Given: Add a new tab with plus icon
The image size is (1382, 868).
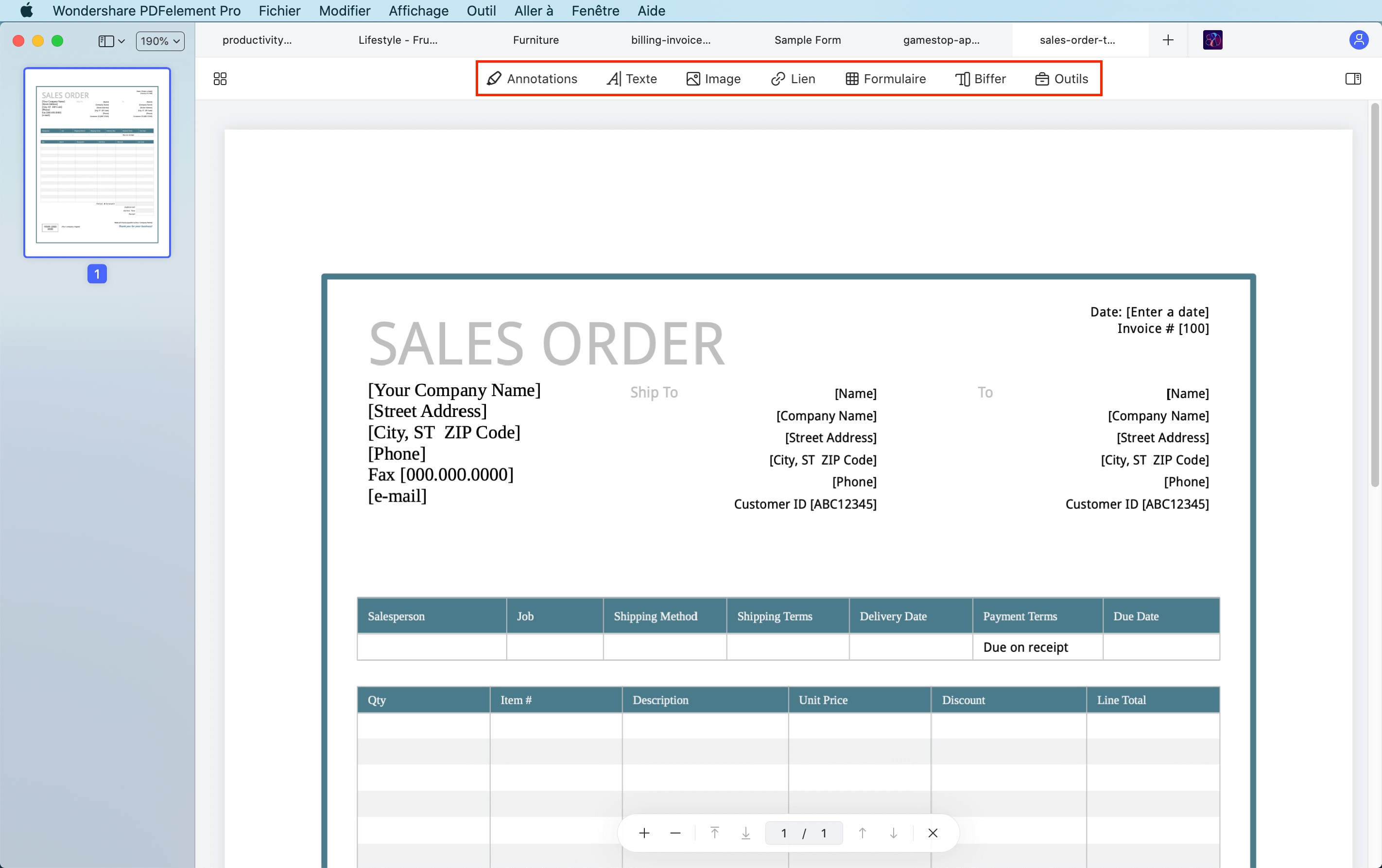Looking at the screenshot, I should click(x=1167, y=40).
